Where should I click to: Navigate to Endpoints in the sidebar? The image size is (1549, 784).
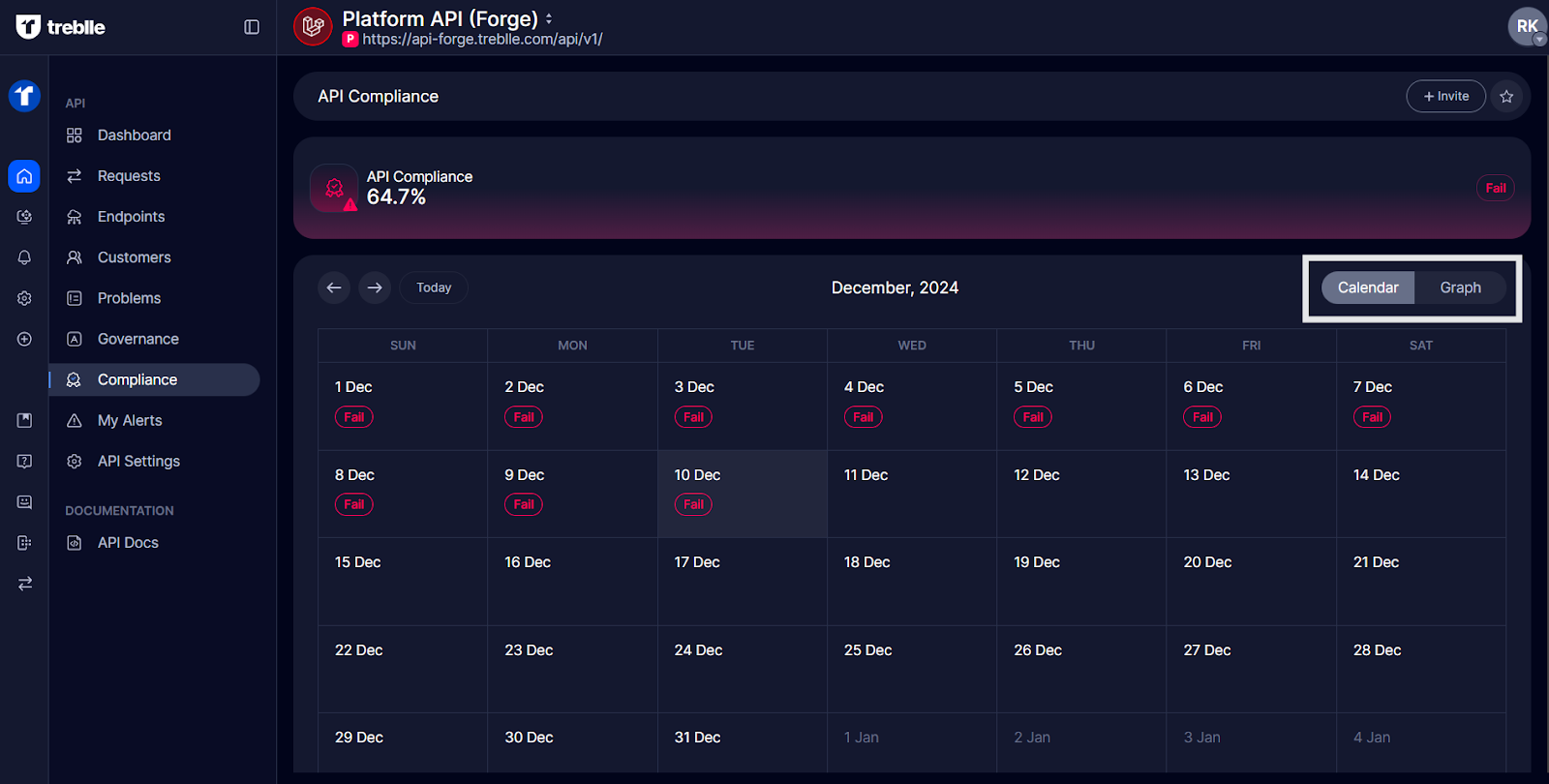131,217
